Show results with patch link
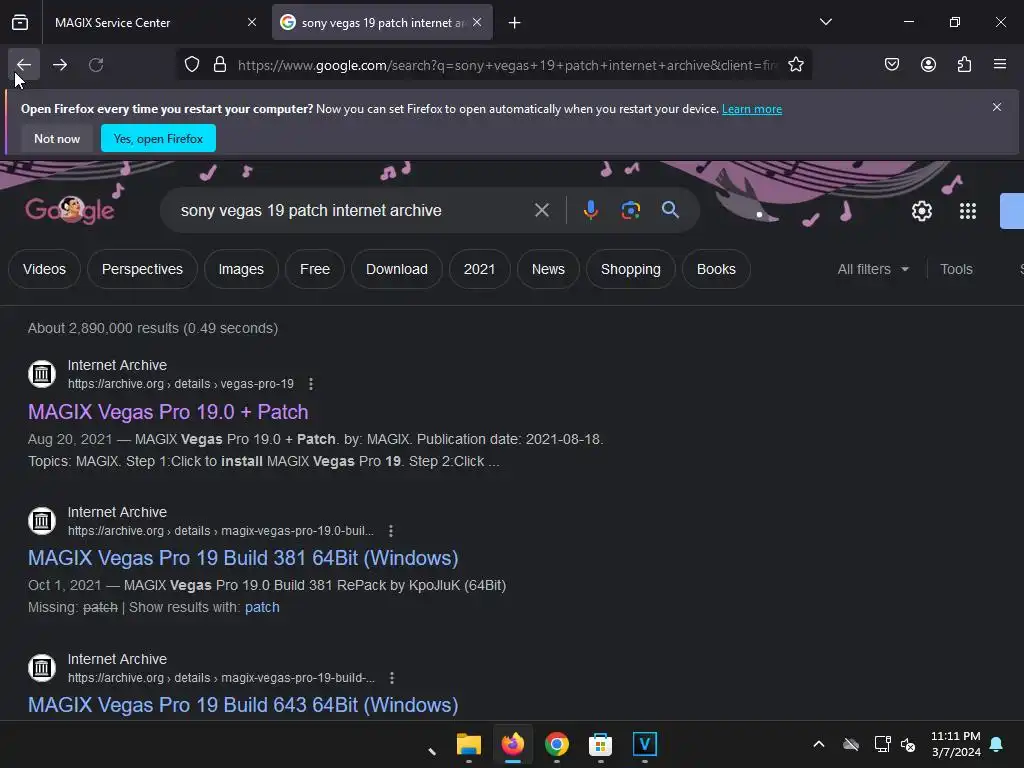Viewport: 1024px width, 768px height. (x=262, y=607)
